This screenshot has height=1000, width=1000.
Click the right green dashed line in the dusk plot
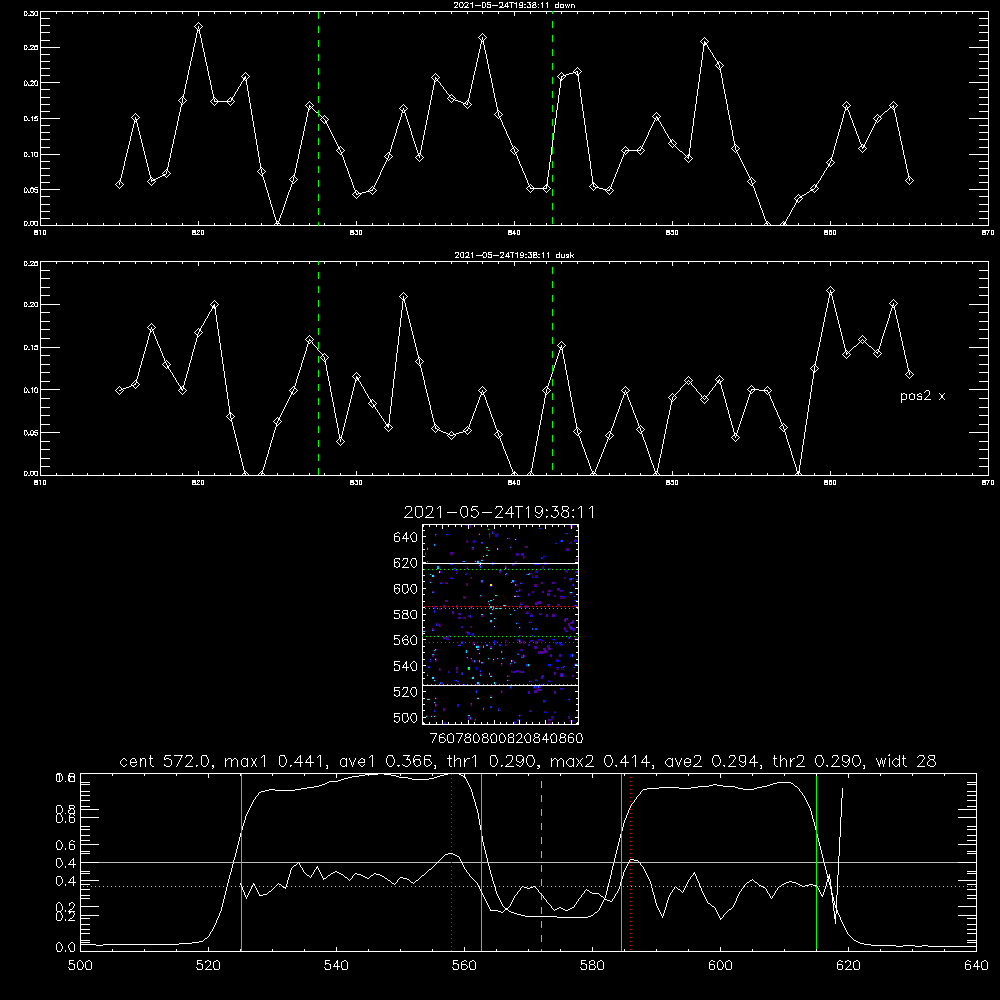[552, 368]
